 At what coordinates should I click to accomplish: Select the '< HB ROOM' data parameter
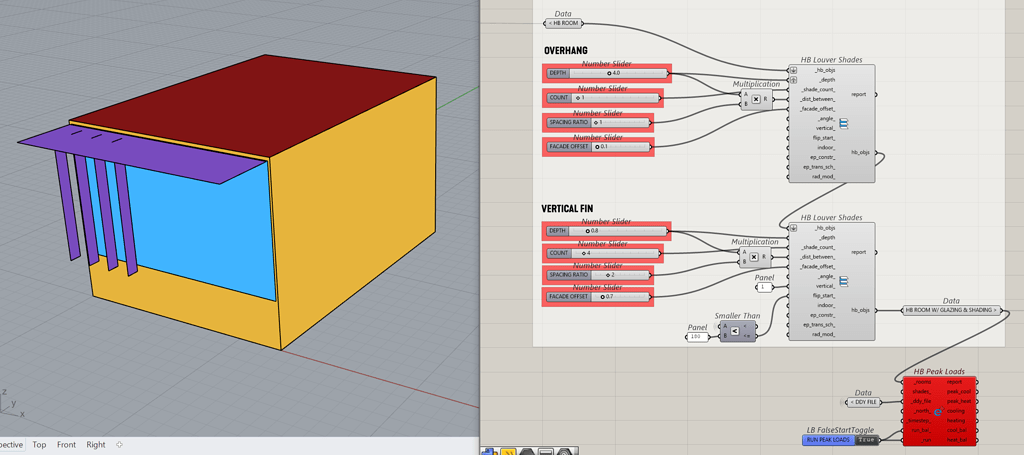[x=563, y=24]
